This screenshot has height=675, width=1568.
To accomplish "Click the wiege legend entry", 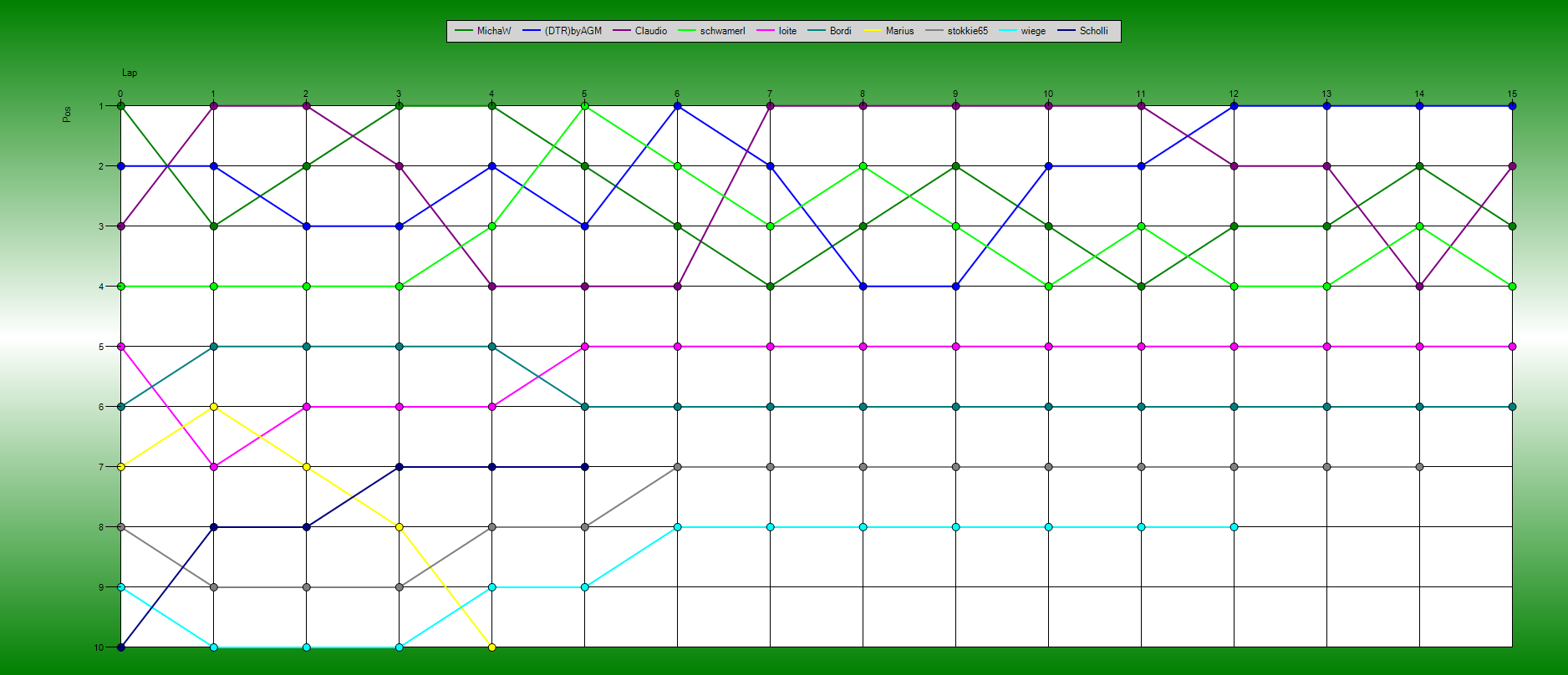I will [x=1033, y=31].
